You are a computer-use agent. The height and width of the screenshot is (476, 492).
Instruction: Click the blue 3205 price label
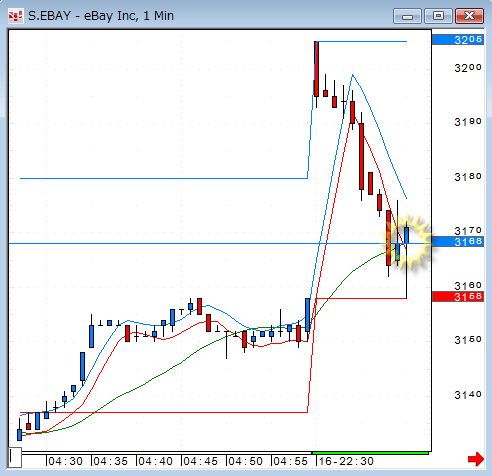point(458,40)
